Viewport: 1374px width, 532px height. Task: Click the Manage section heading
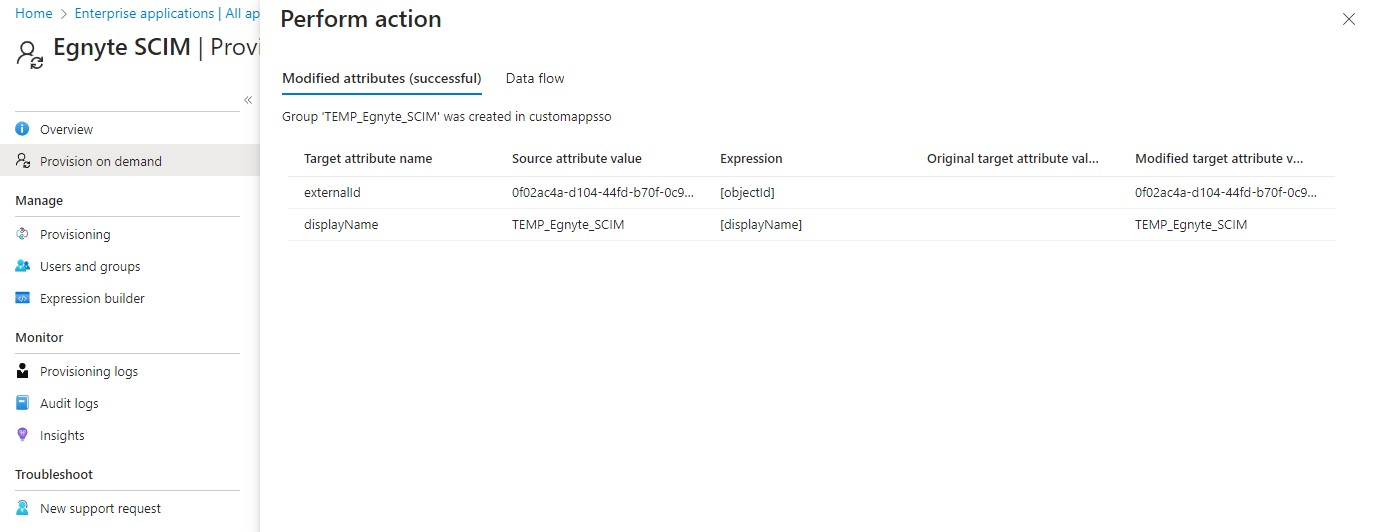[39, 200]
